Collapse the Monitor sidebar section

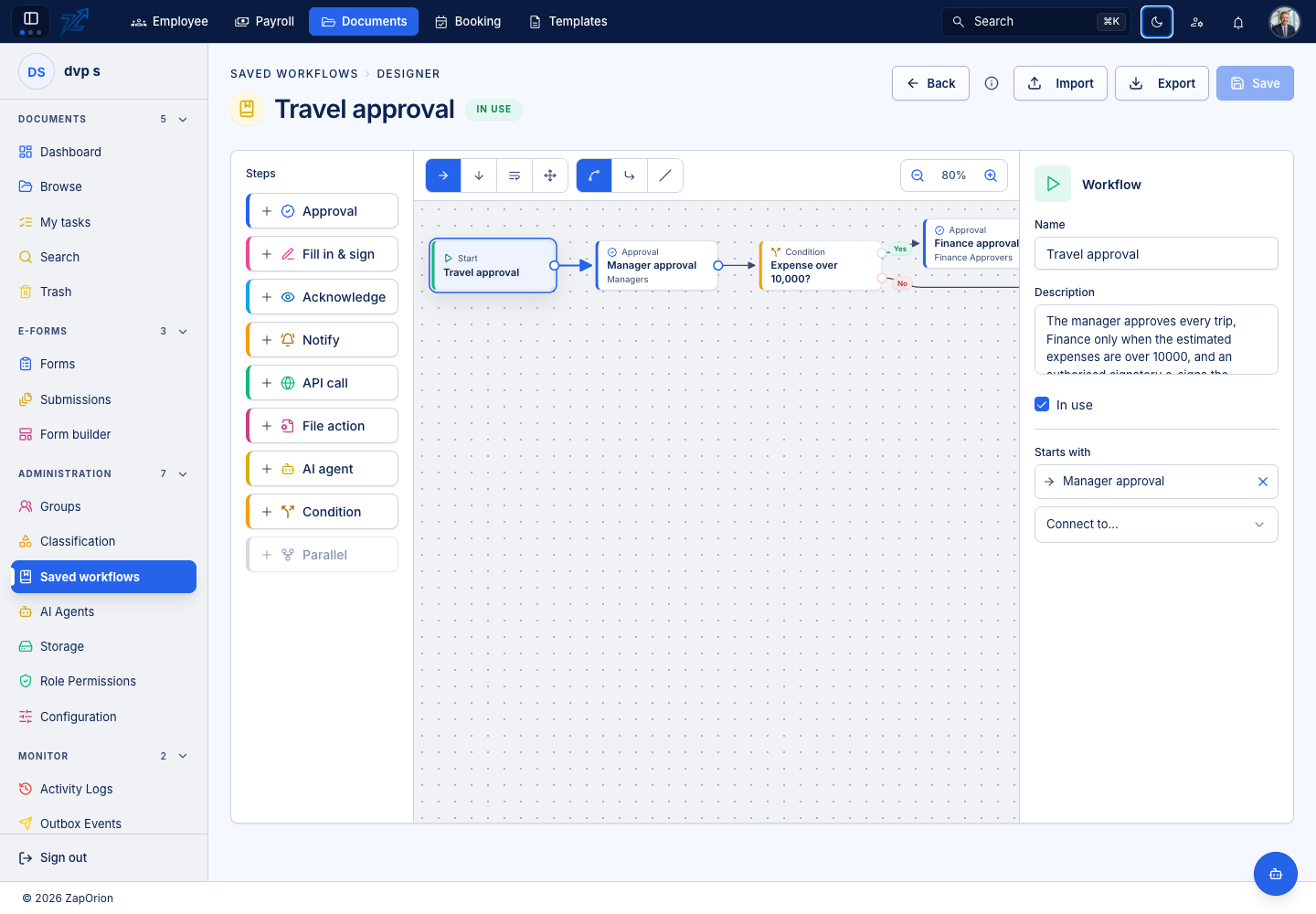[x=183, y=756]
